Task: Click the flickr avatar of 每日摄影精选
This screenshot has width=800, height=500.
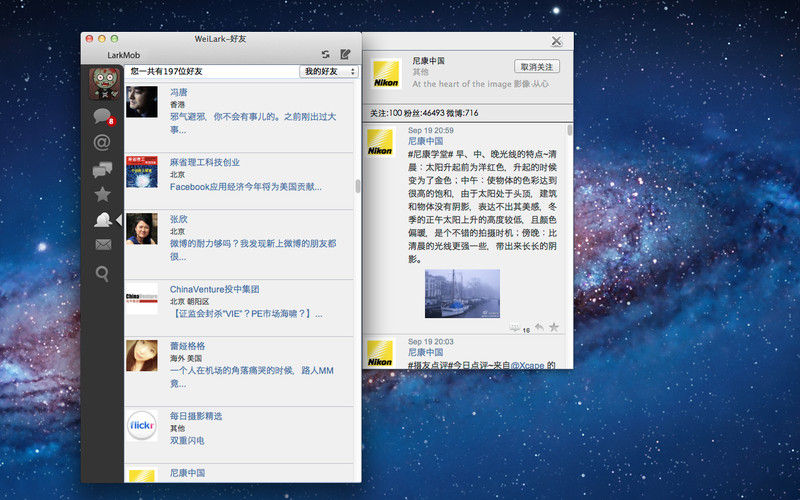Action: tap(142, 426)
